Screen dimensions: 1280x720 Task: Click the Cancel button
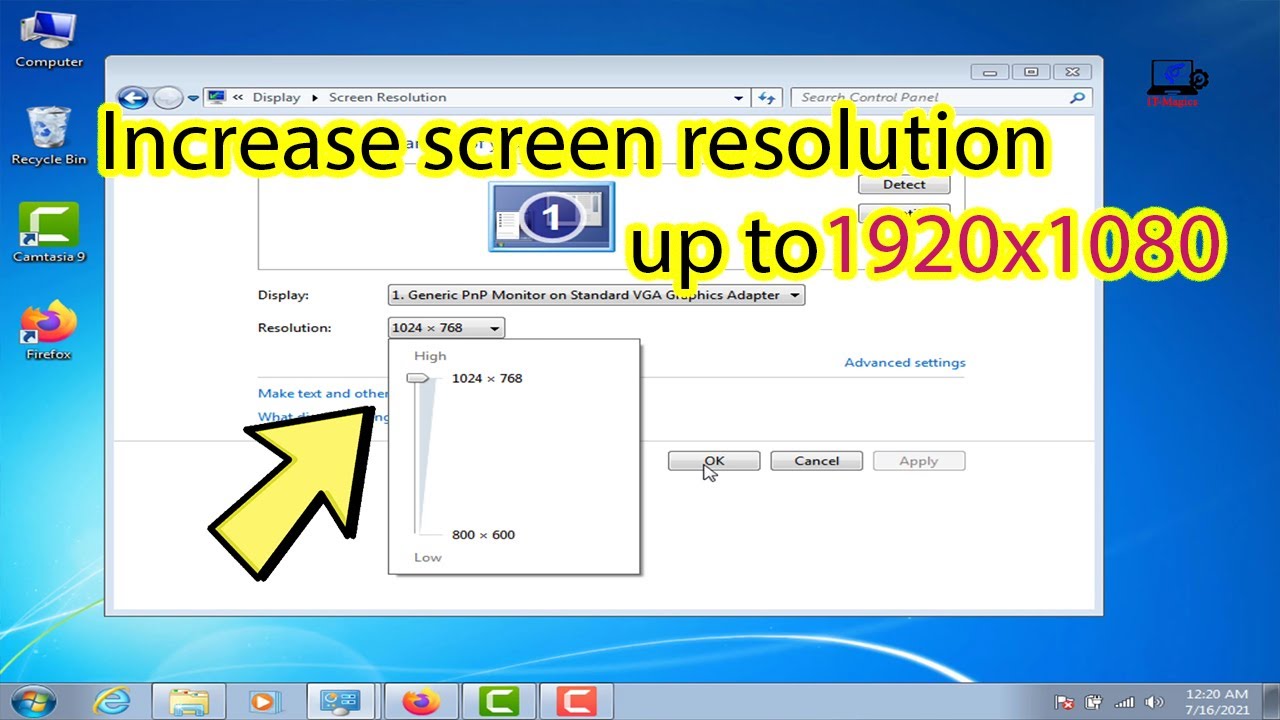pos(817,461)
